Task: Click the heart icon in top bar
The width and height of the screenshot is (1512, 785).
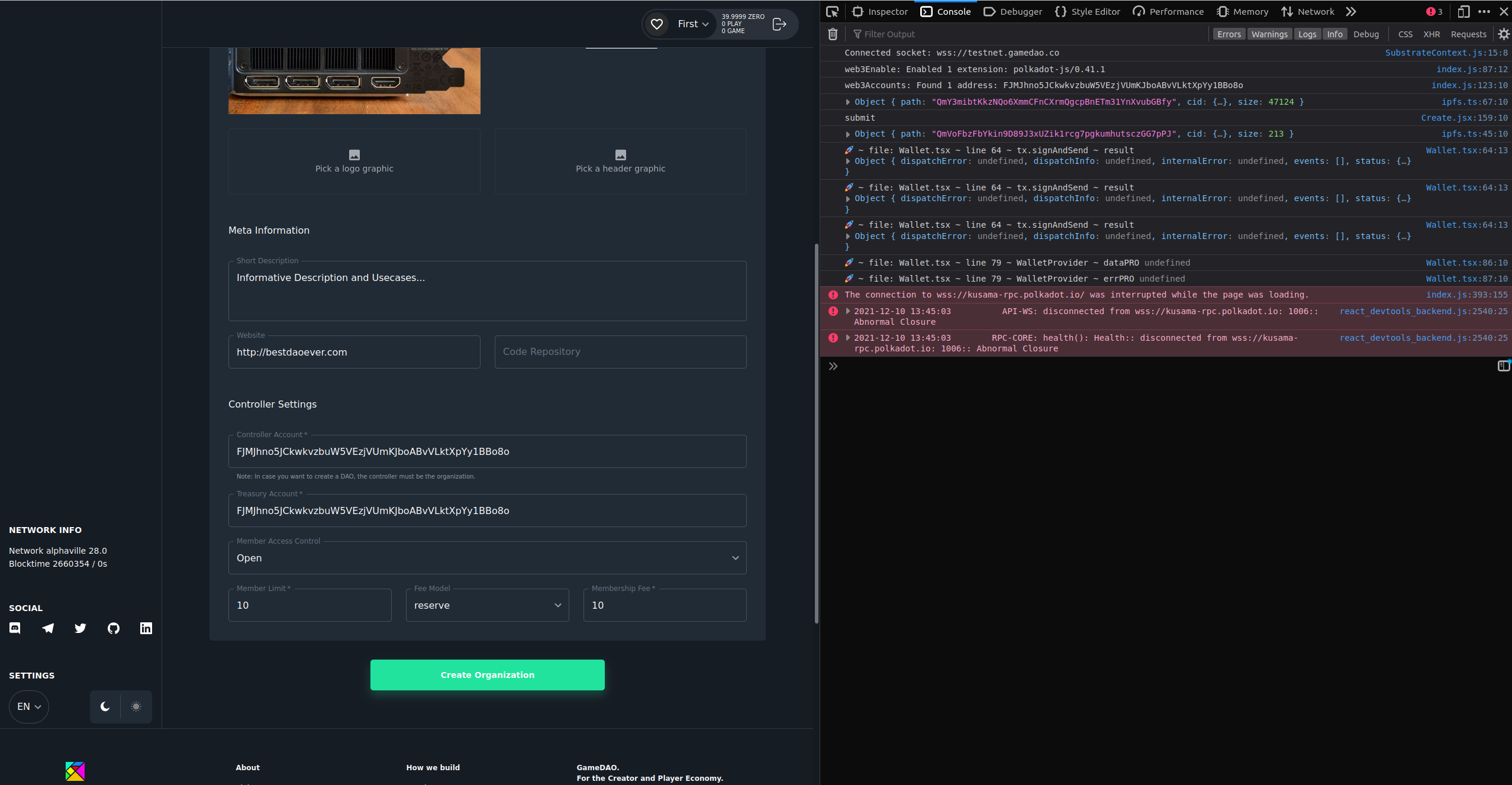Action: pyautogui.click(x=656, y=24)
